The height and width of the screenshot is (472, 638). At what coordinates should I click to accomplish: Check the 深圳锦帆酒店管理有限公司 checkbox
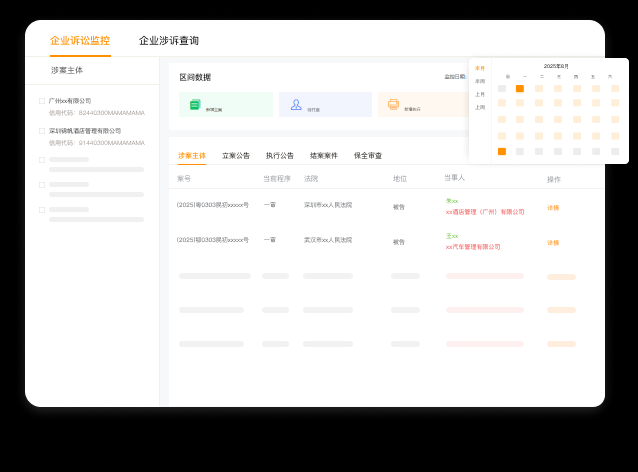pos(42,131)
